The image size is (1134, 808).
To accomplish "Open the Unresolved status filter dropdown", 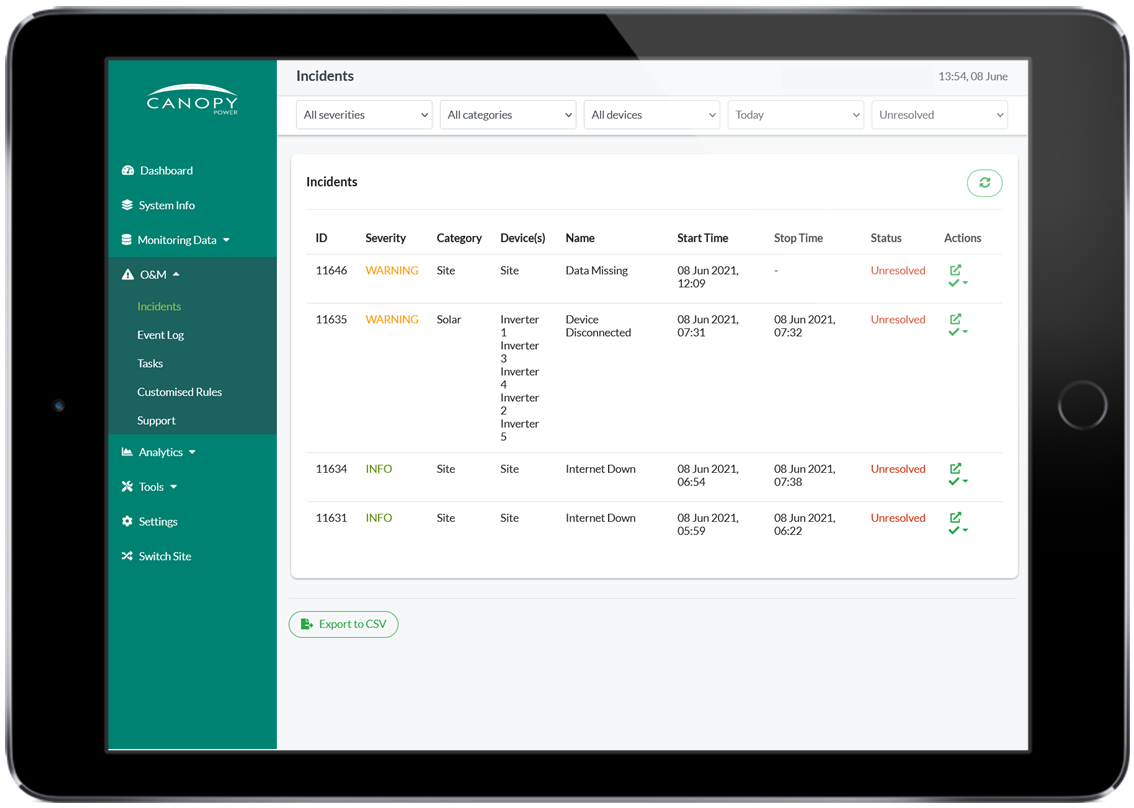I will point(940,115).
